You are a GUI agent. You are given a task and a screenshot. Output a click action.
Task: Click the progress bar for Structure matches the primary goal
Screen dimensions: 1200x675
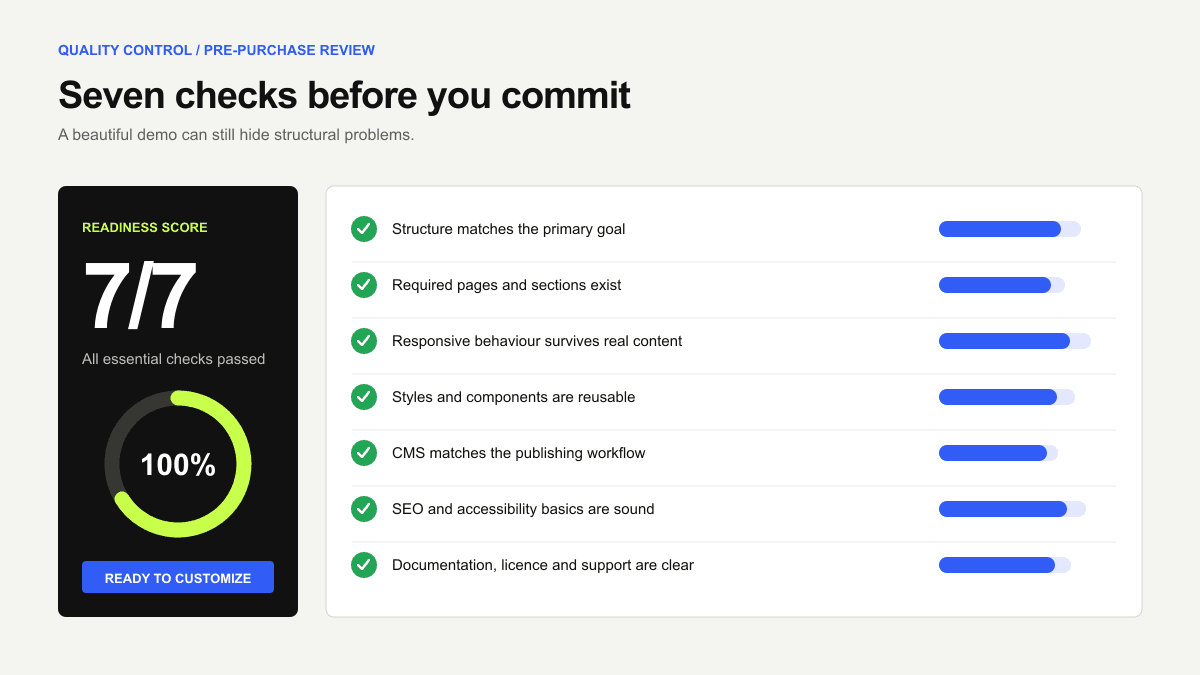point(1010,229)
